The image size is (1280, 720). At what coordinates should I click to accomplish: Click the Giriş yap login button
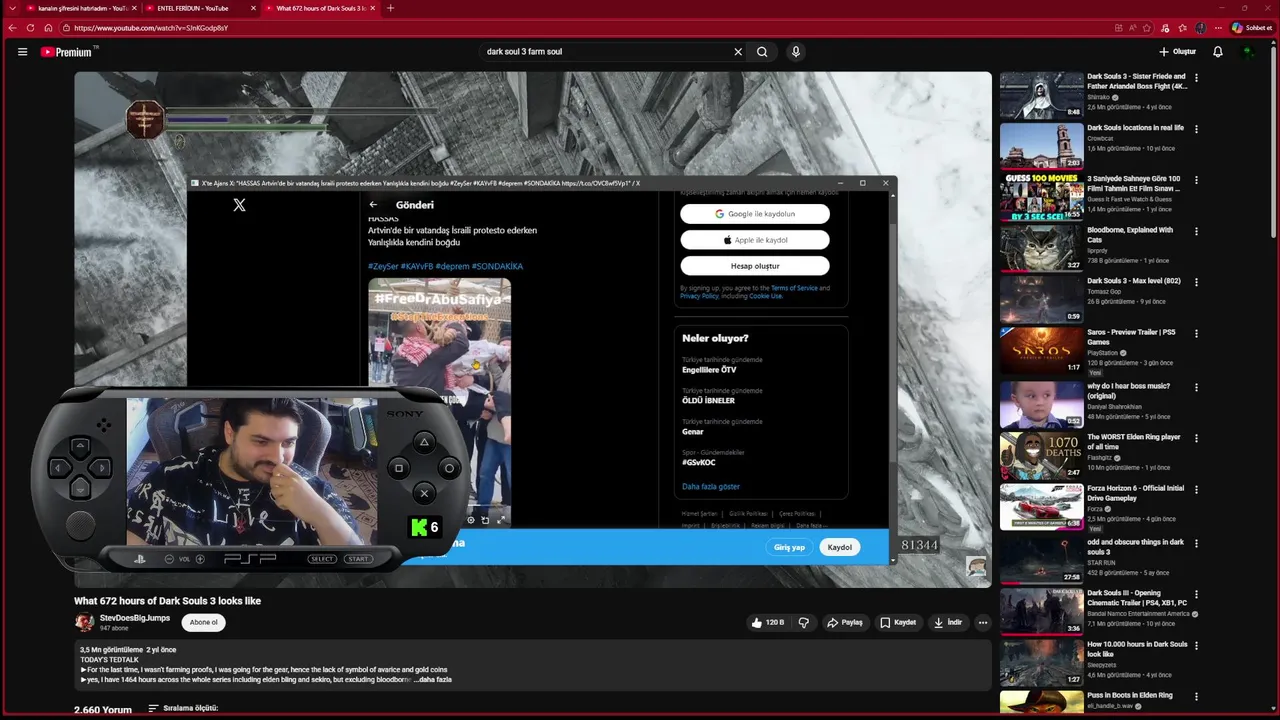tap(789, 547)
